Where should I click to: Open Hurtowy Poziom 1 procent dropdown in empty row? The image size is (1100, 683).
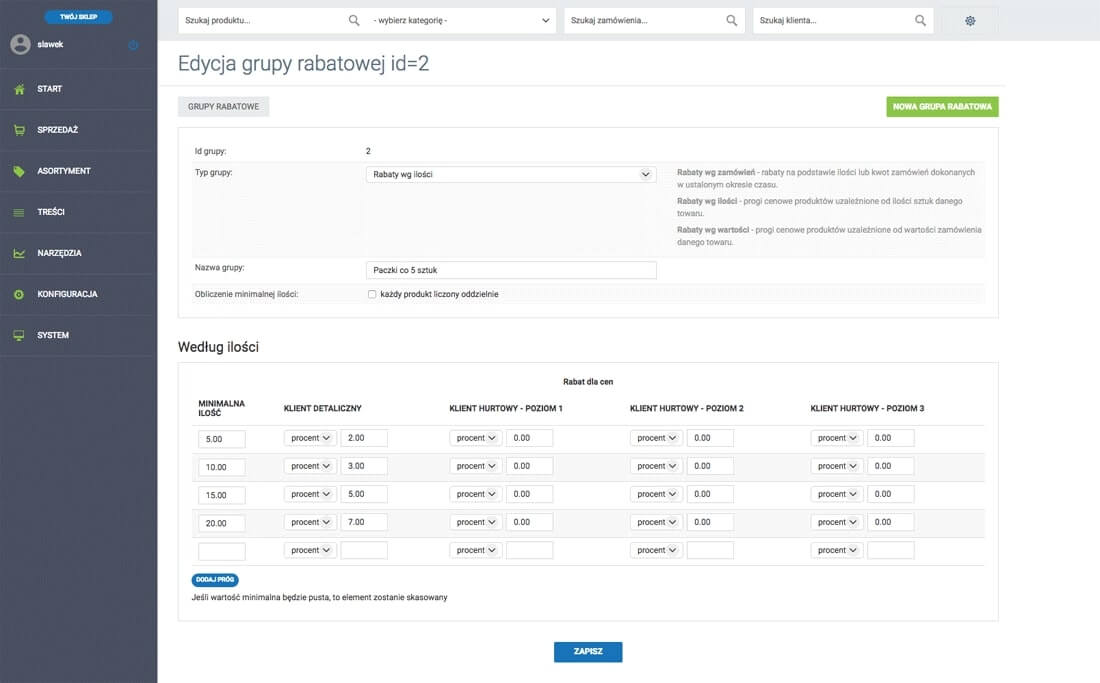tap(476, 550)
